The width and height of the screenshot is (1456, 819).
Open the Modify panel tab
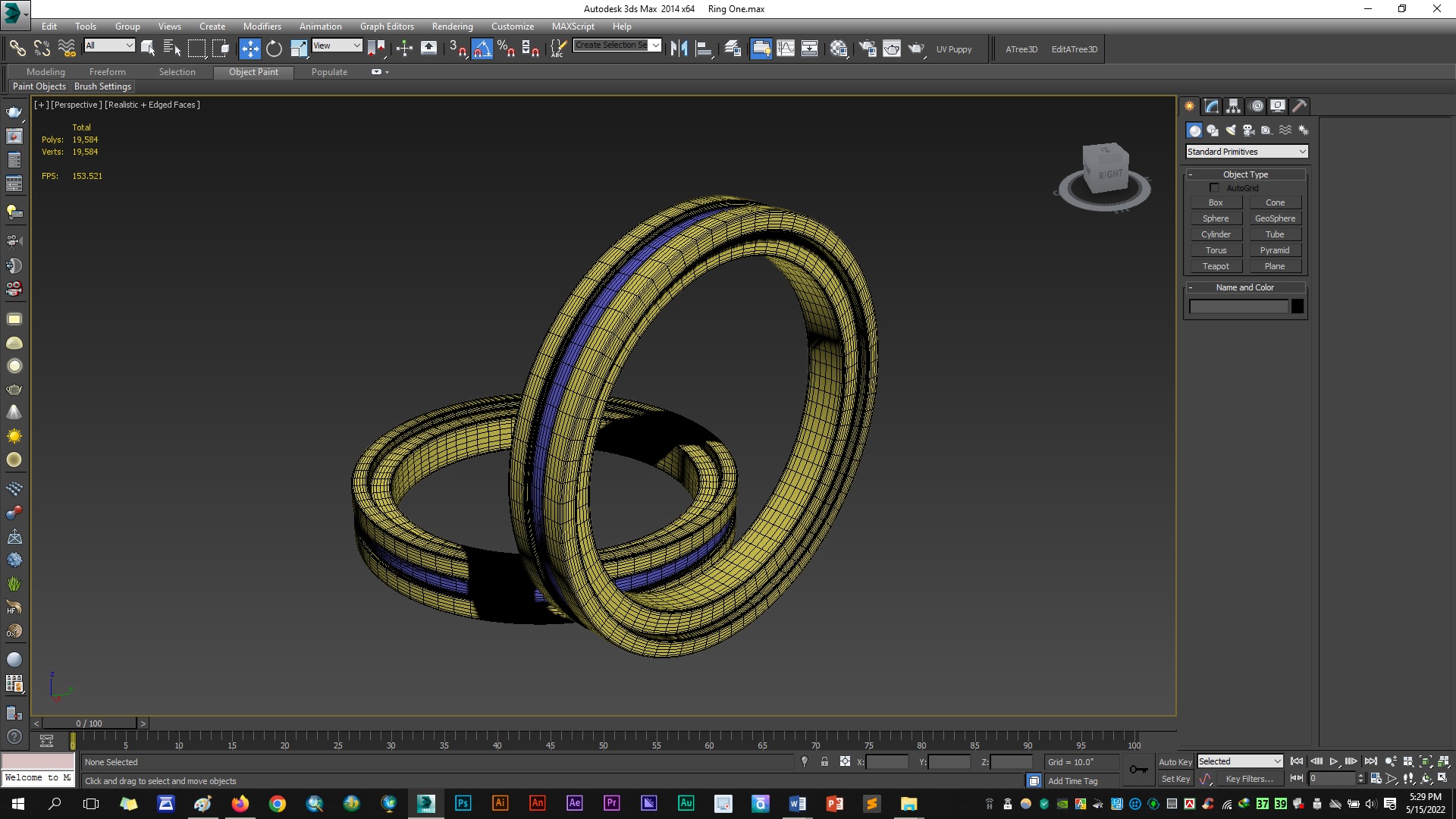tap(1211, 106)
